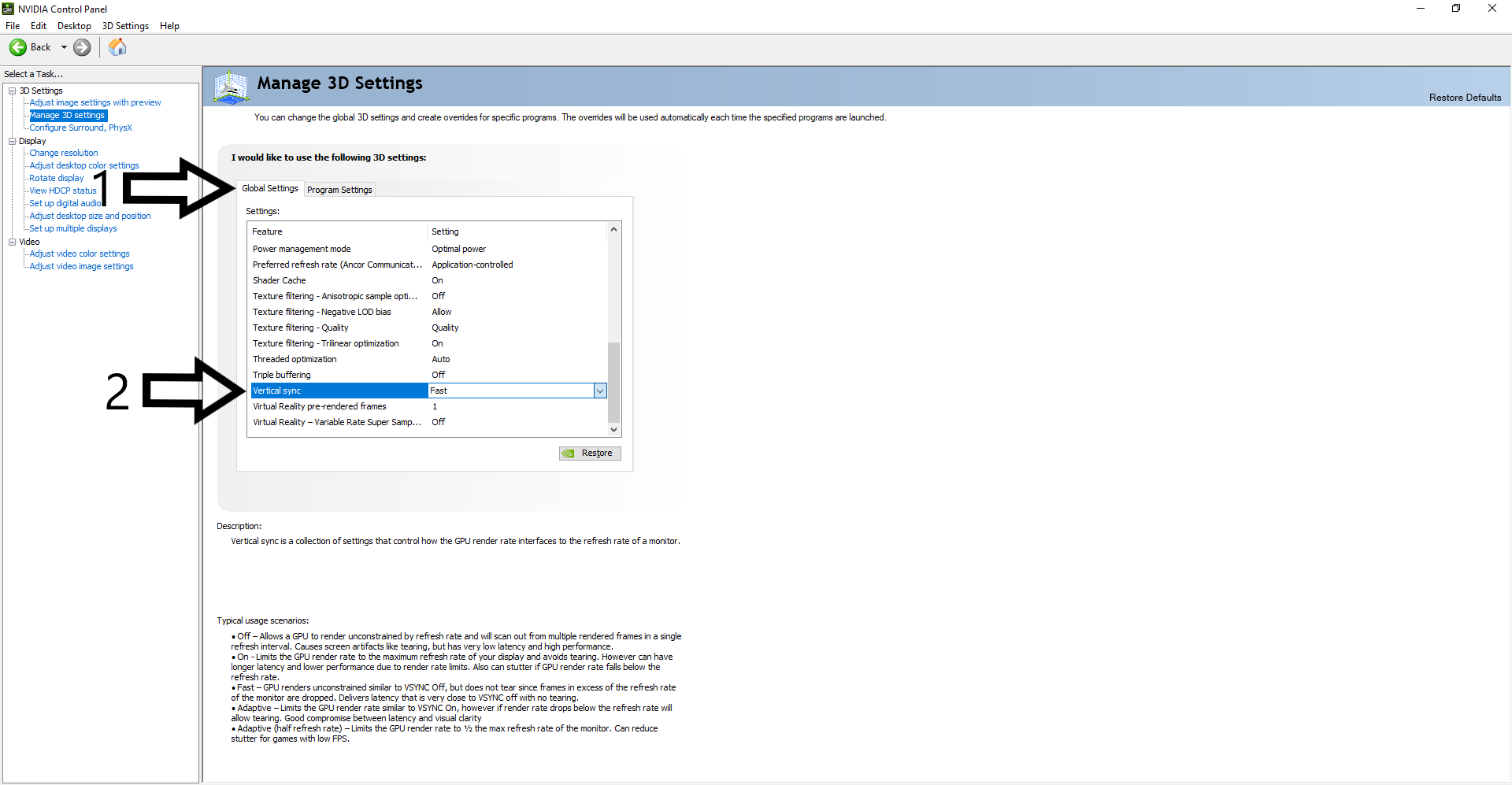1512x785 pixels.
Task: Collapse the 3D Settings tree node
Action: 13,91
